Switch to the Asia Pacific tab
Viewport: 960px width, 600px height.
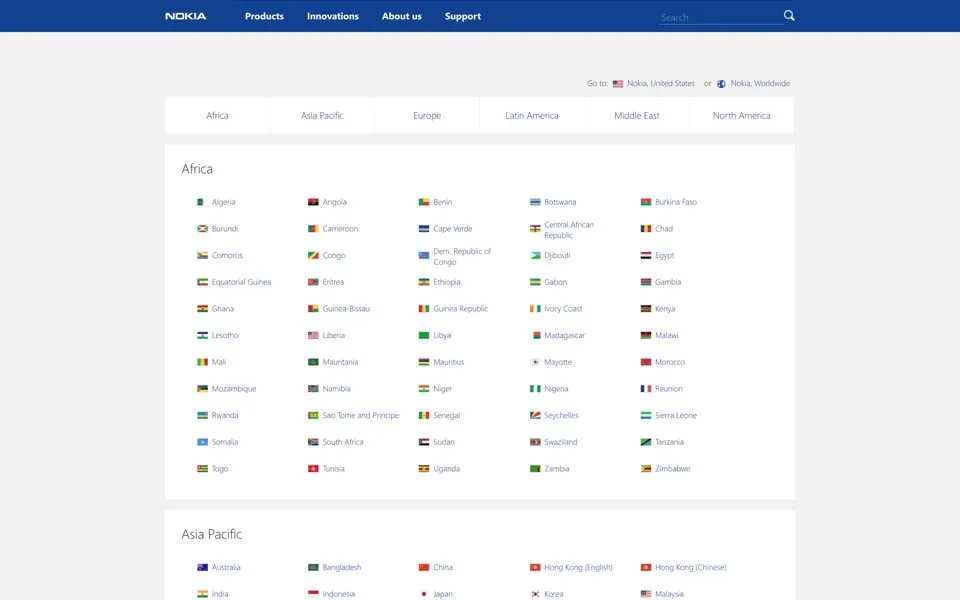322,115
